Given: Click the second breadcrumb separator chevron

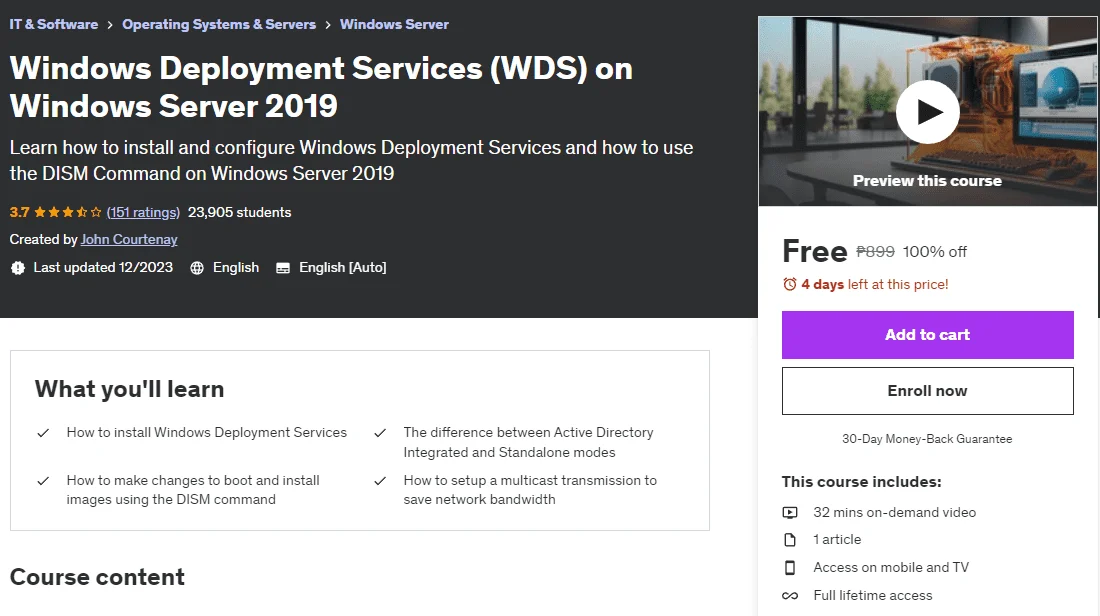Looking at the screenshot, I should pyautogui.click(x=328, y=25).
